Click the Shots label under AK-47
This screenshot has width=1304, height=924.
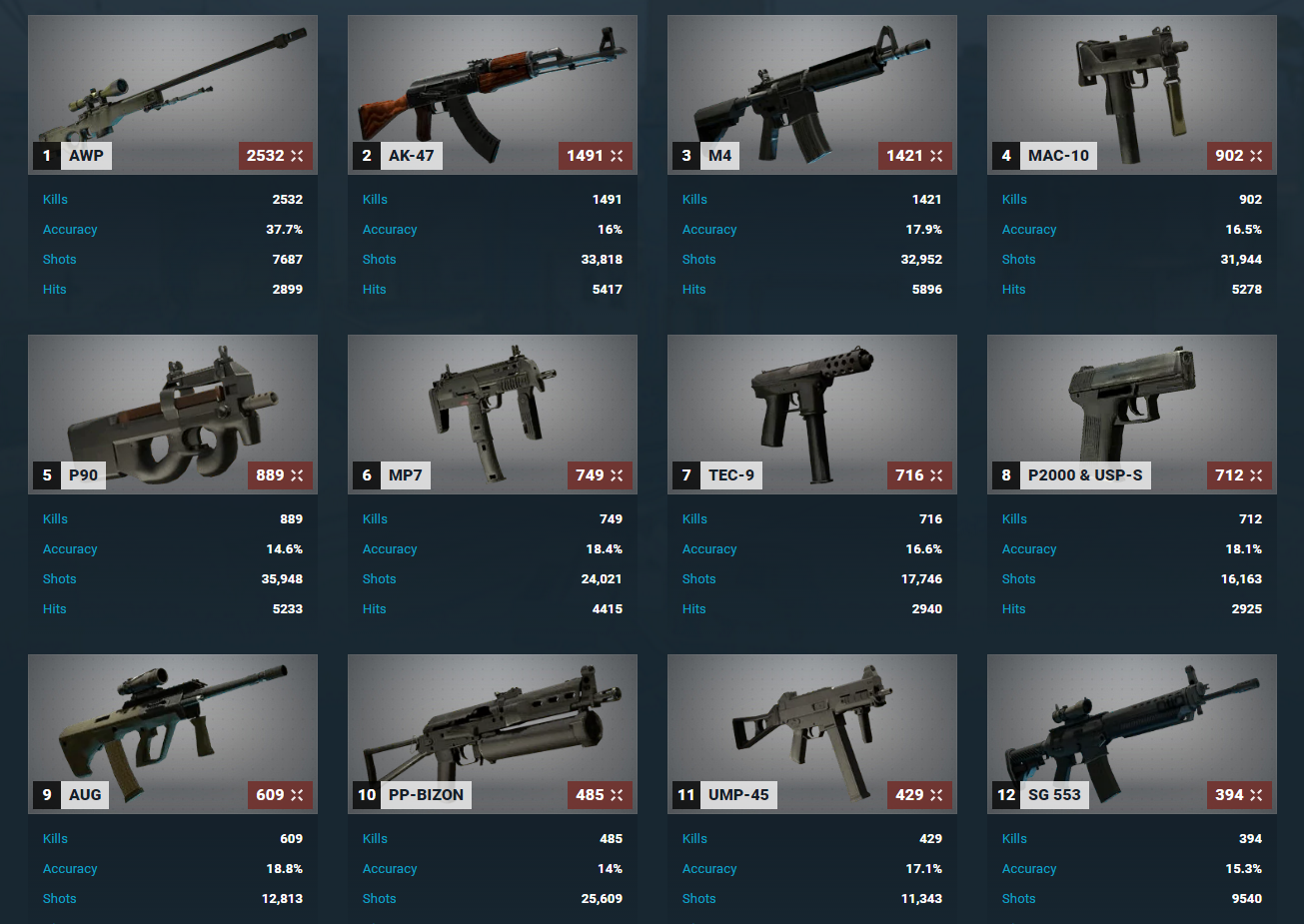380,260
